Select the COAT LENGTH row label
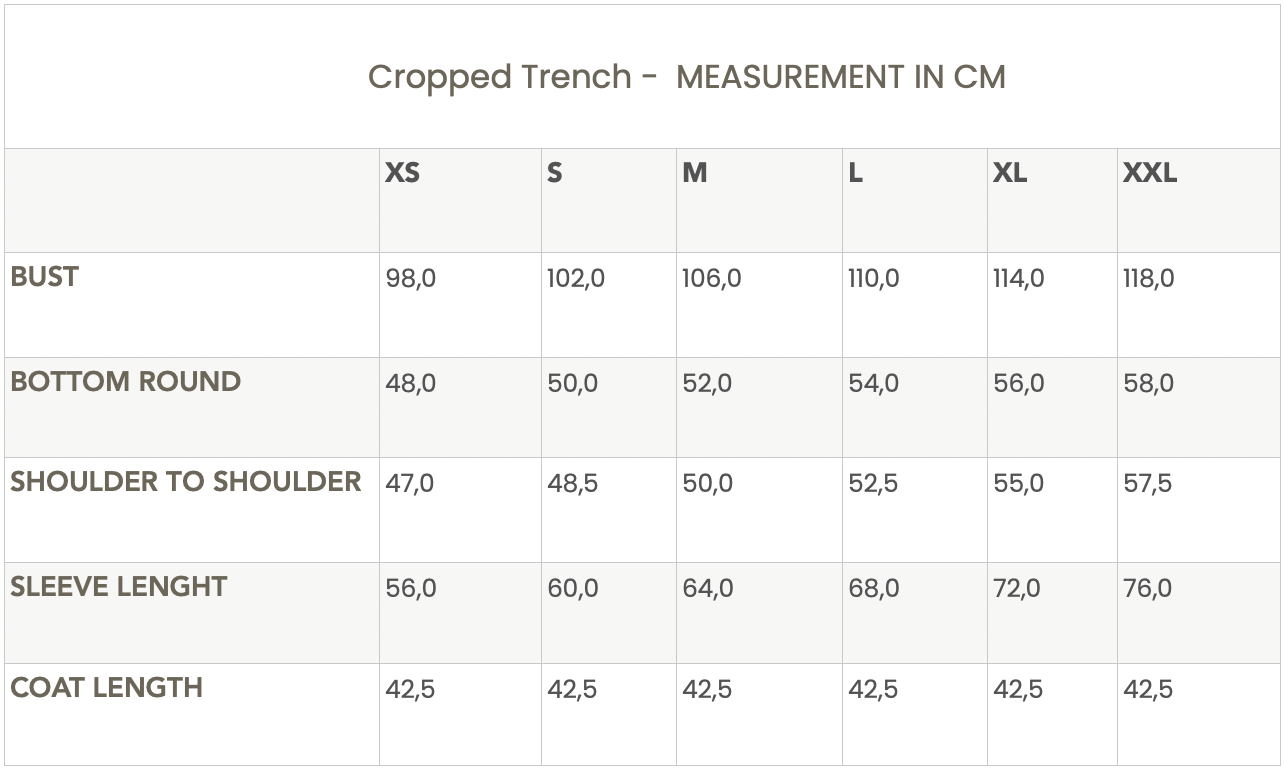 106,687
